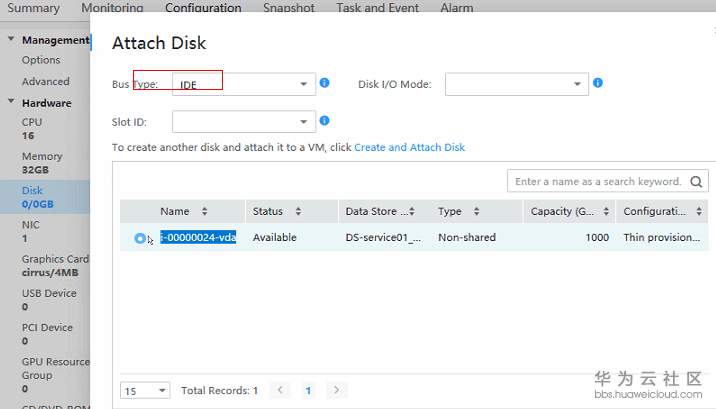Open the Bus Type dropdown
The width and height of the screenshot is (716, 409).
[304, 84]
